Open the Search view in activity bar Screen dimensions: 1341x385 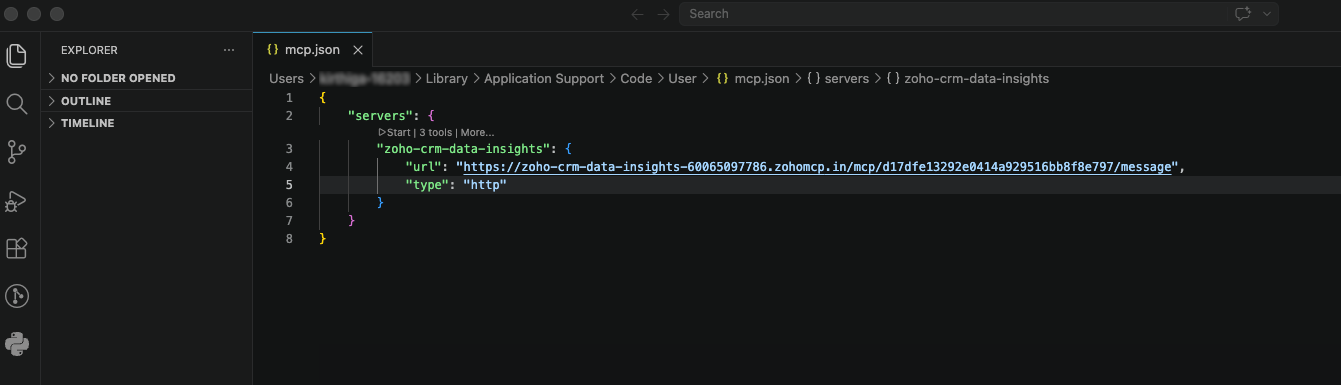pyautogui.click(x=16, y=104)
